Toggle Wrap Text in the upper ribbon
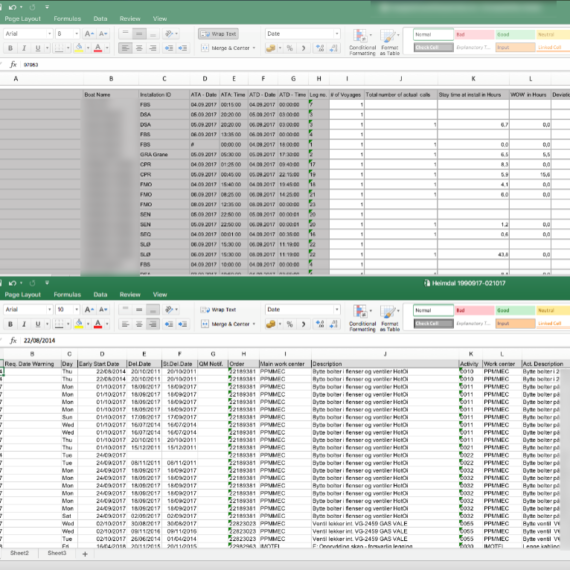The height and width of the screenshot is (570, 570). [218, 34]
